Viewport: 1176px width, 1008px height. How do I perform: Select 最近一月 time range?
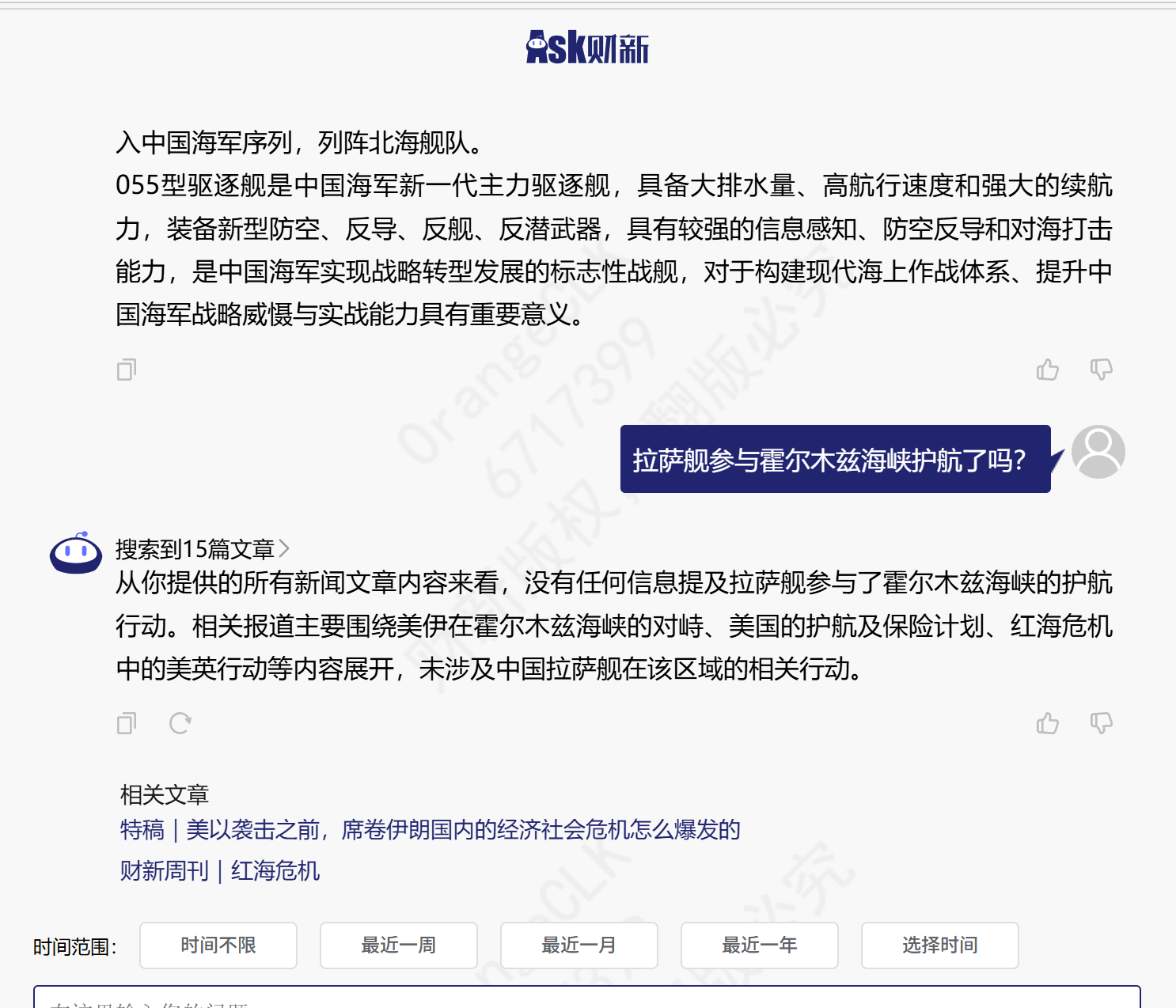coord(579,945)
